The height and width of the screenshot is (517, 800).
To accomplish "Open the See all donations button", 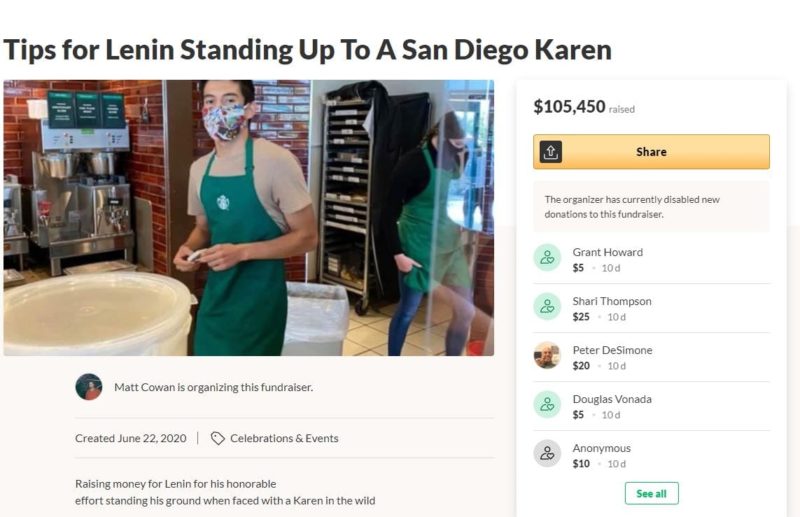I will [x=652, y=494].
